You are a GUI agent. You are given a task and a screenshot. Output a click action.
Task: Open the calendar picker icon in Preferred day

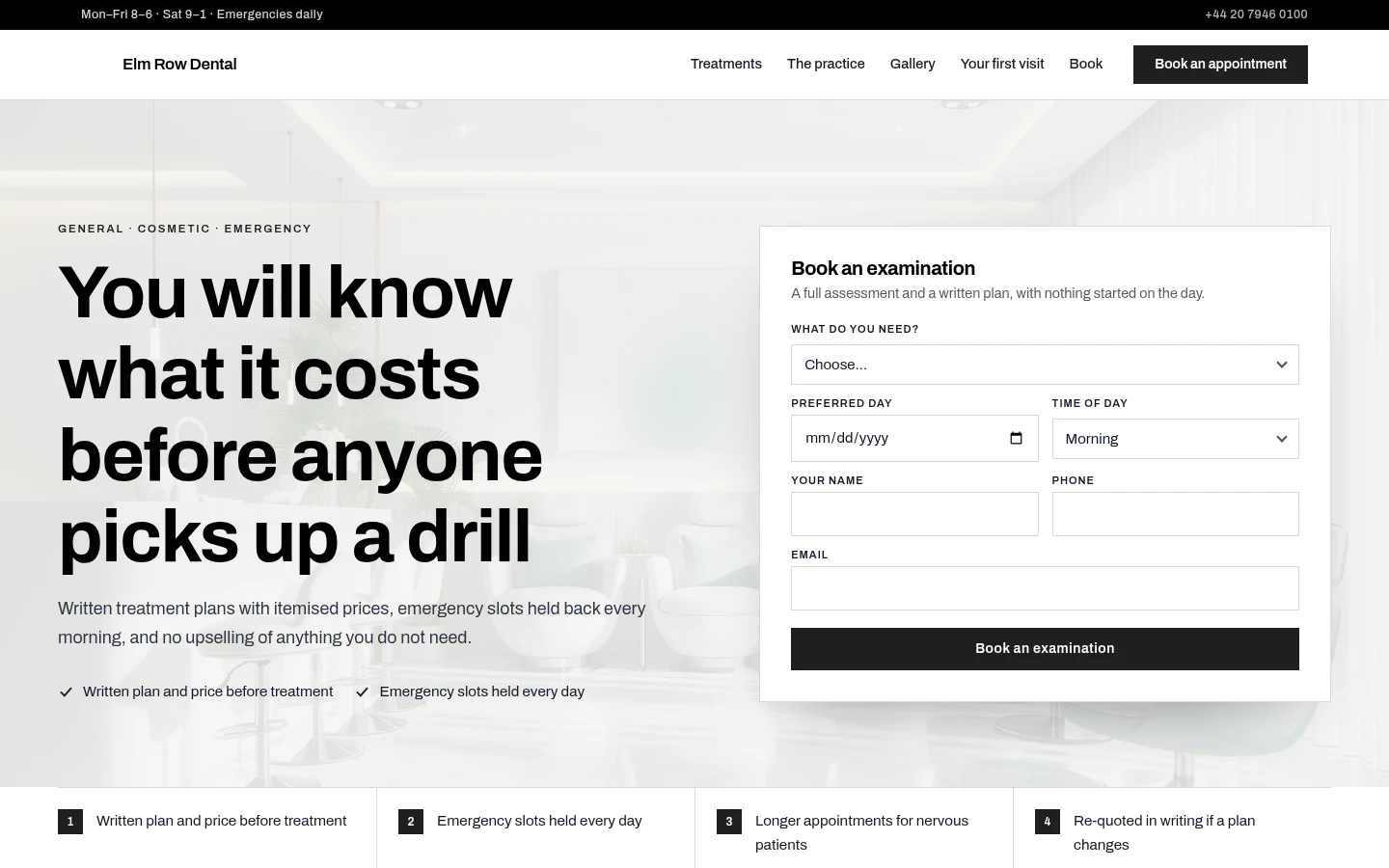point(1016,439)
